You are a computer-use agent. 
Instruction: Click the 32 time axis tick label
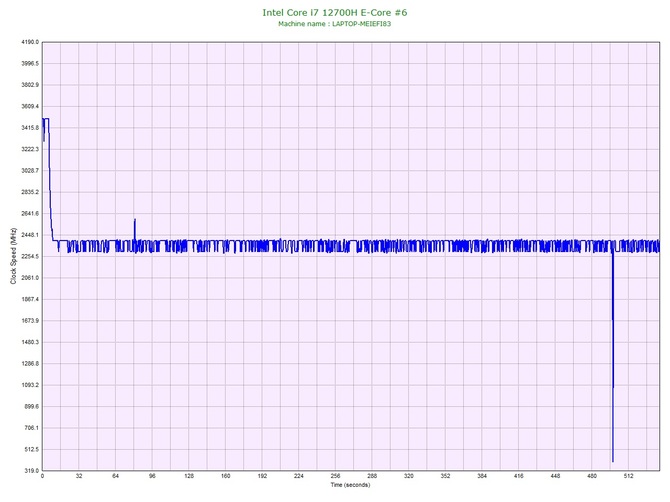[79, 476]
